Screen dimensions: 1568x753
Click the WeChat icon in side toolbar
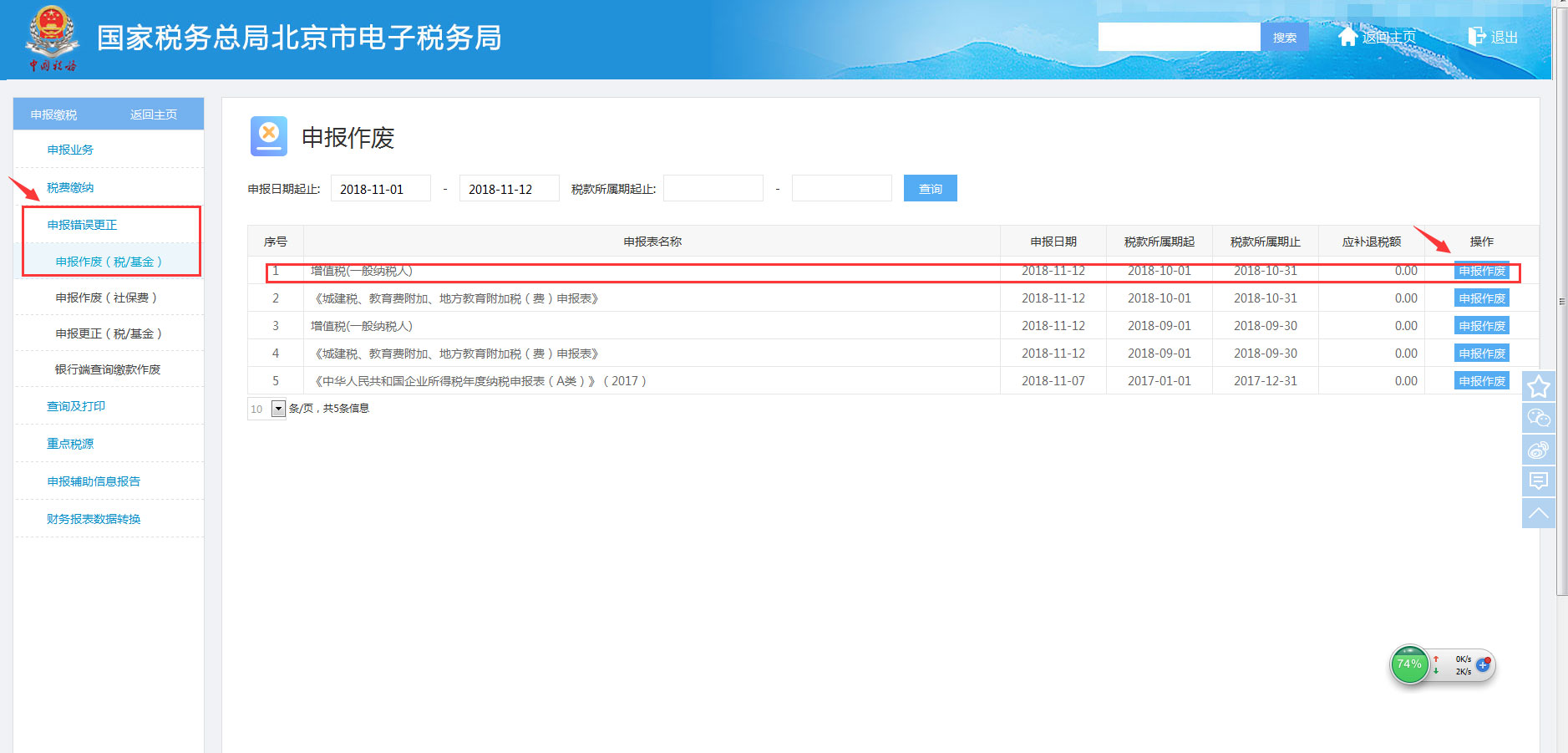(1538, 418)
